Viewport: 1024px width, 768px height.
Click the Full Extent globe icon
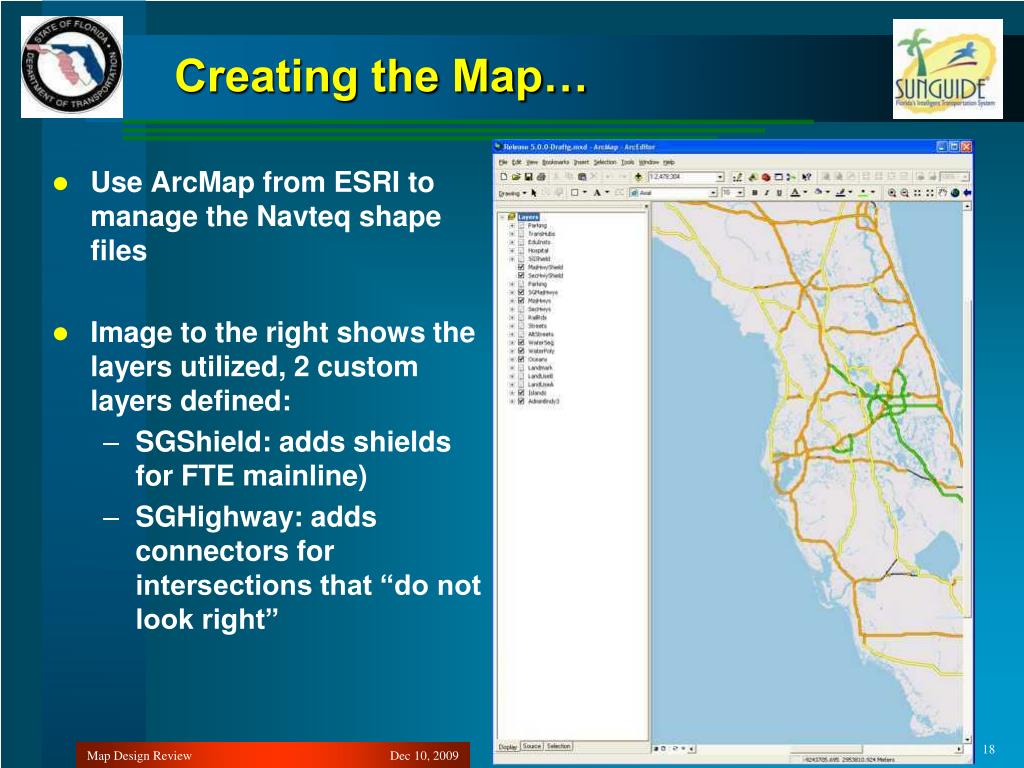click(x=955, y=193)
